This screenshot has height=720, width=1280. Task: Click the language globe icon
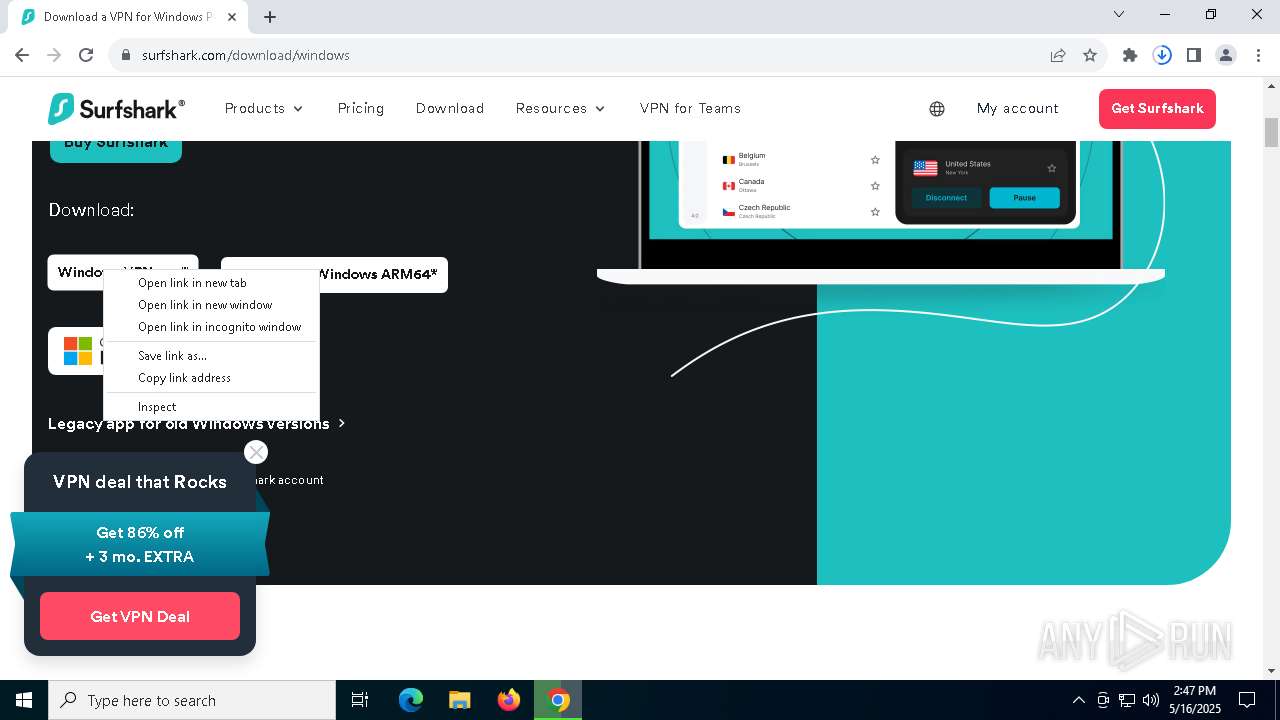pyautogui.click(x=937, y=109)
